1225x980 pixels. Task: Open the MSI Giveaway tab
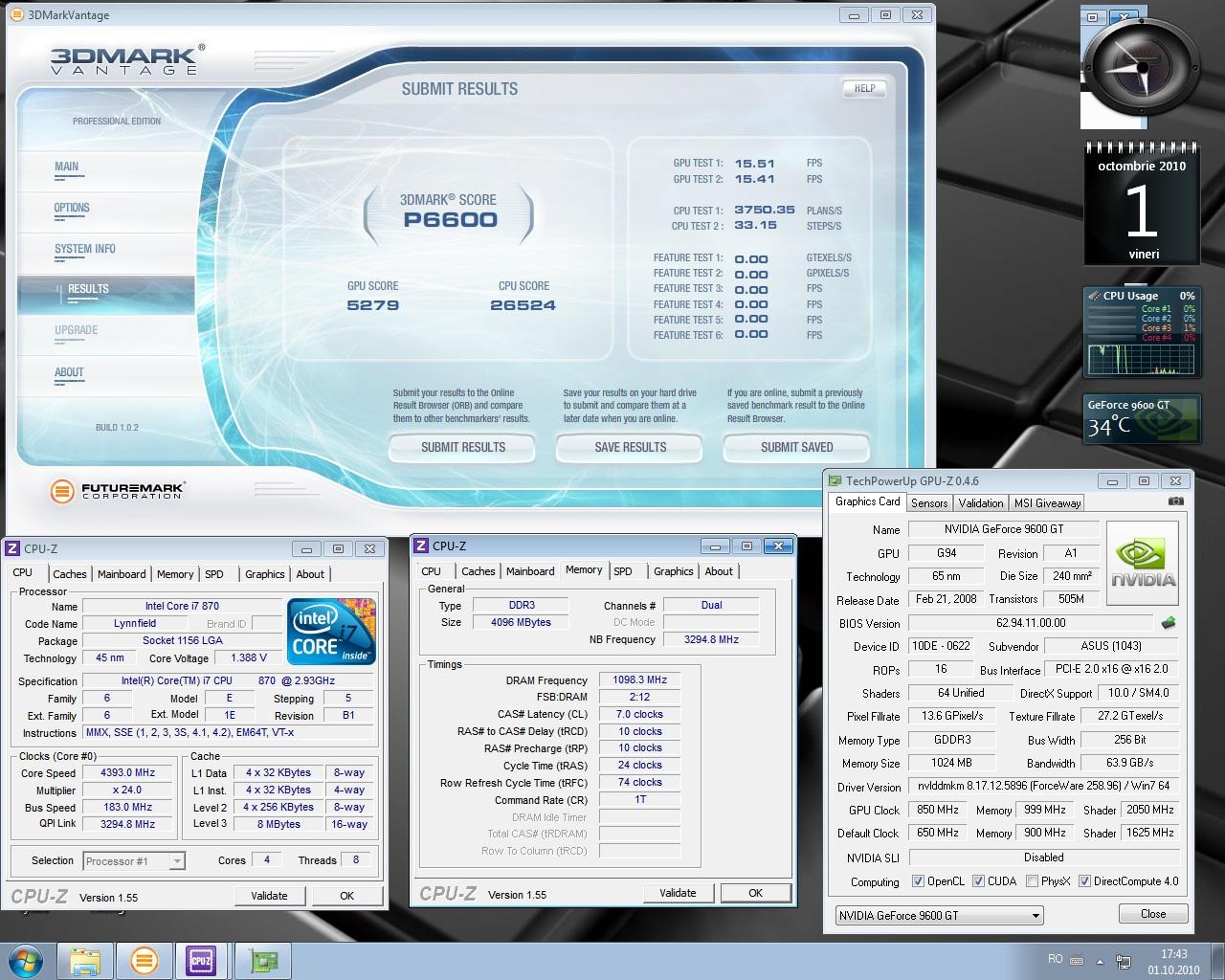1047,502
